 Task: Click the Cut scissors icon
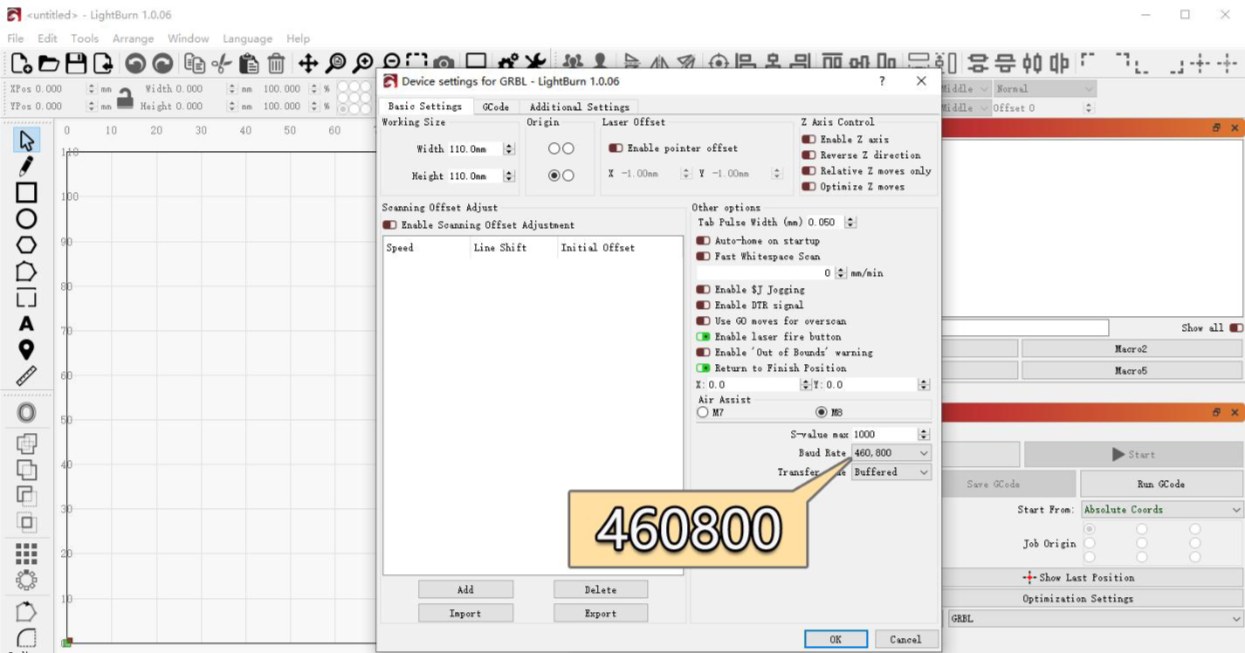[222, 64]
